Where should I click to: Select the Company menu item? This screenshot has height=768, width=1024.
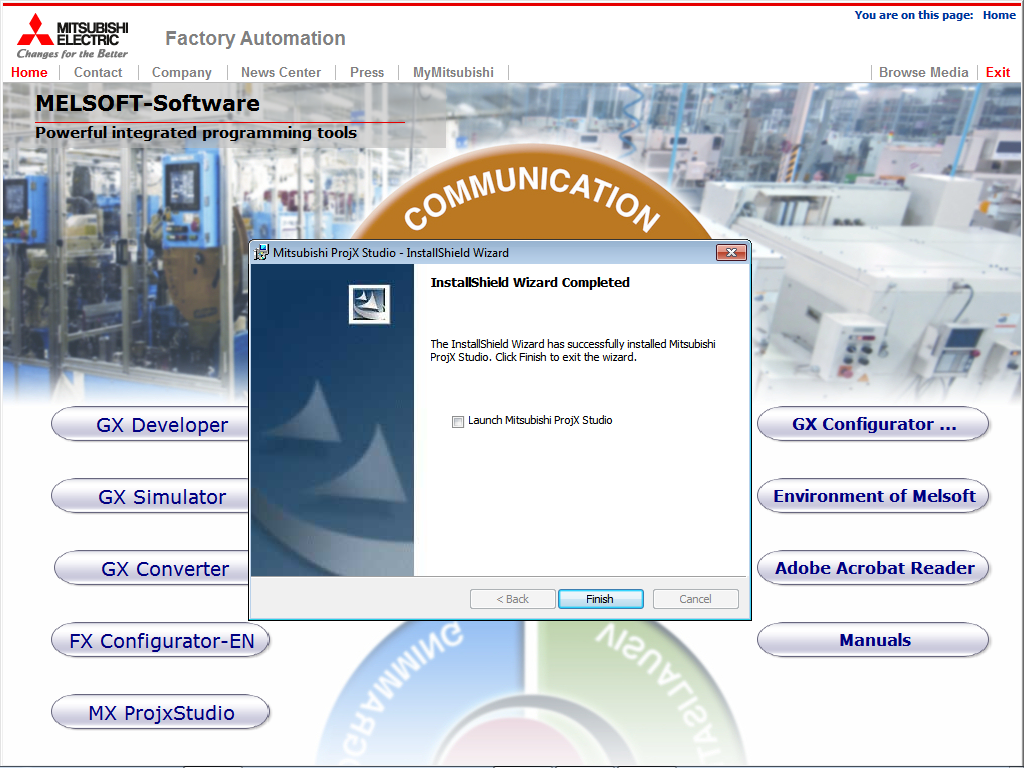(181, 72)
